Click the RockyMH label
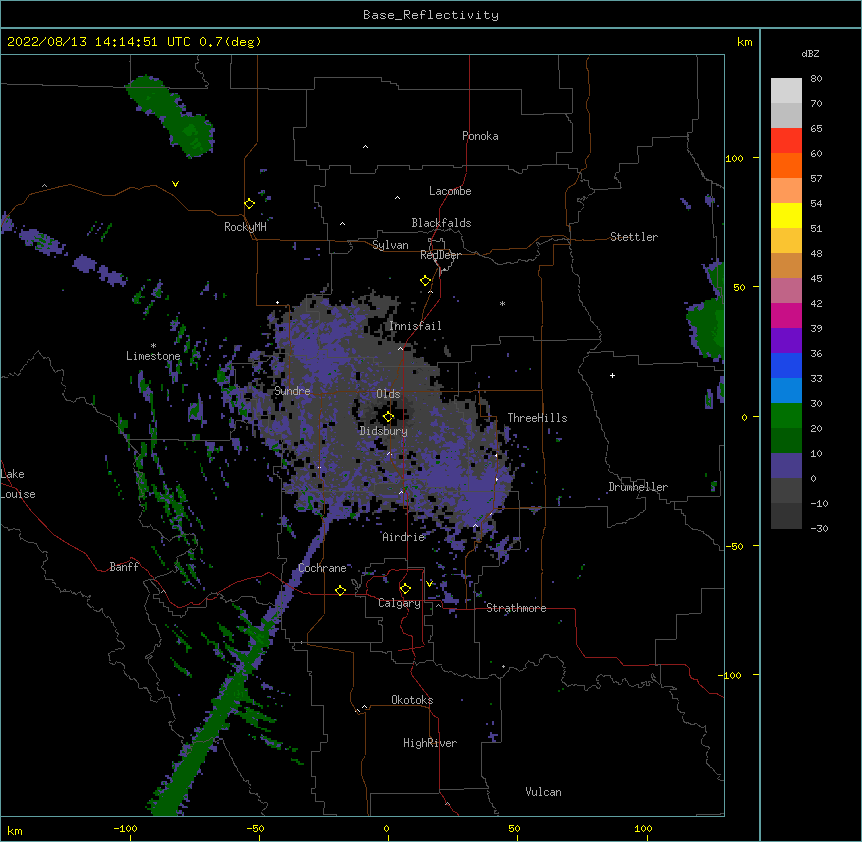 click(245, 227)
